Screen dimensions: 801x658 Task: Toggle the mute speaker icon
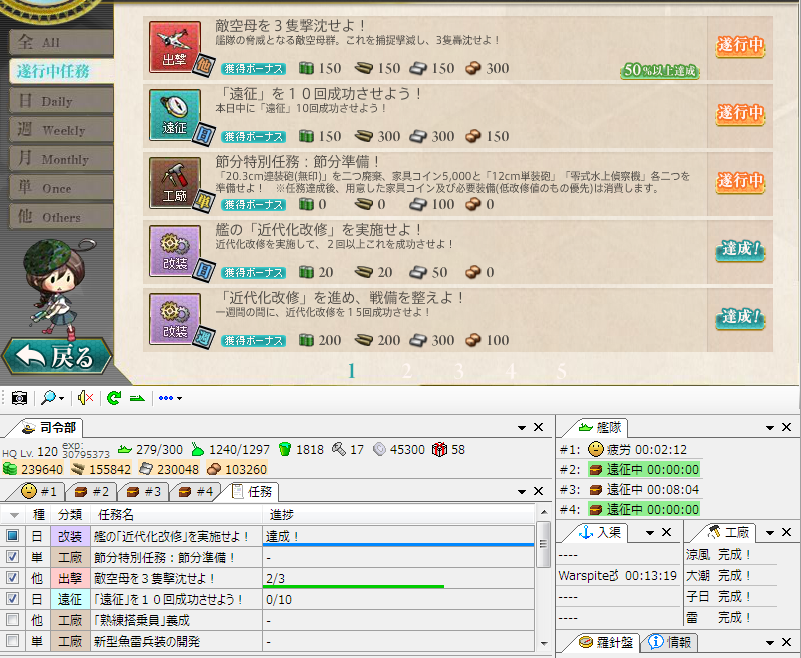point(85,398)
